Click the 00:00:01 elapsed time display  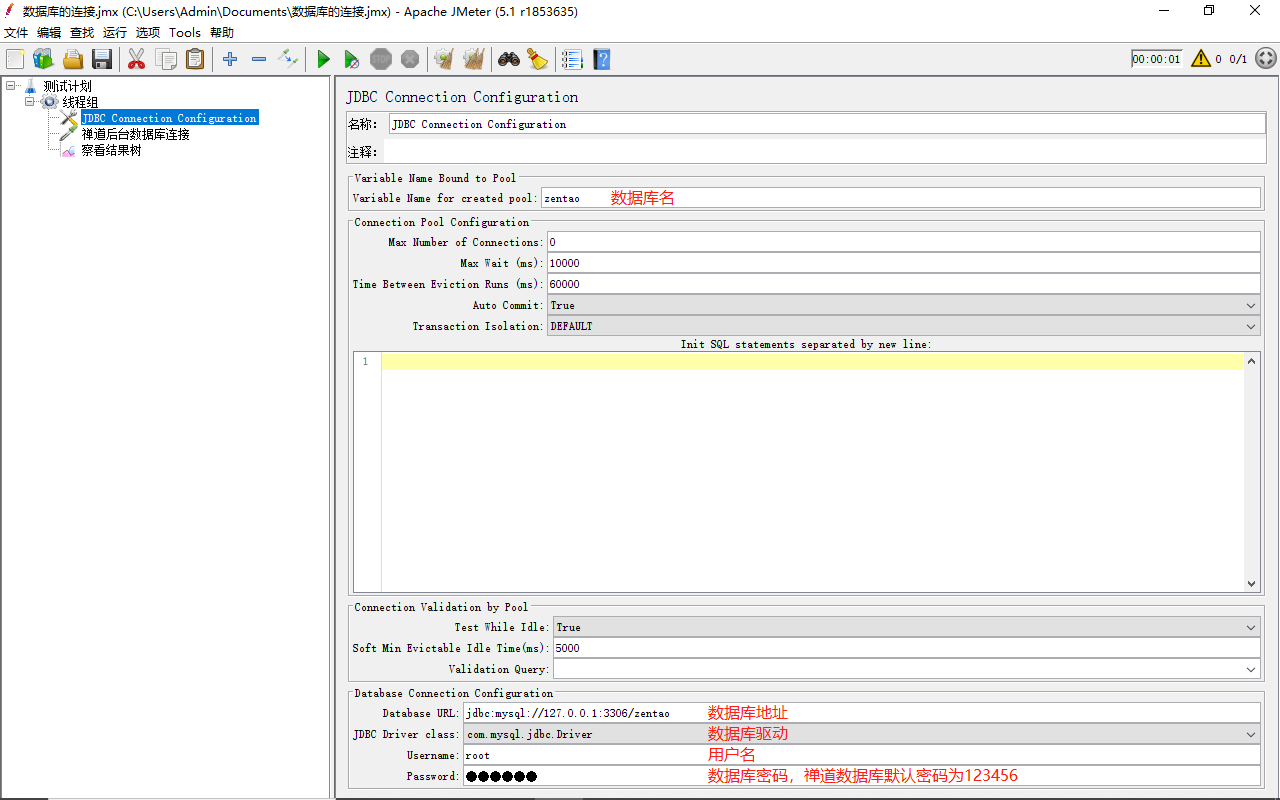1156,59
